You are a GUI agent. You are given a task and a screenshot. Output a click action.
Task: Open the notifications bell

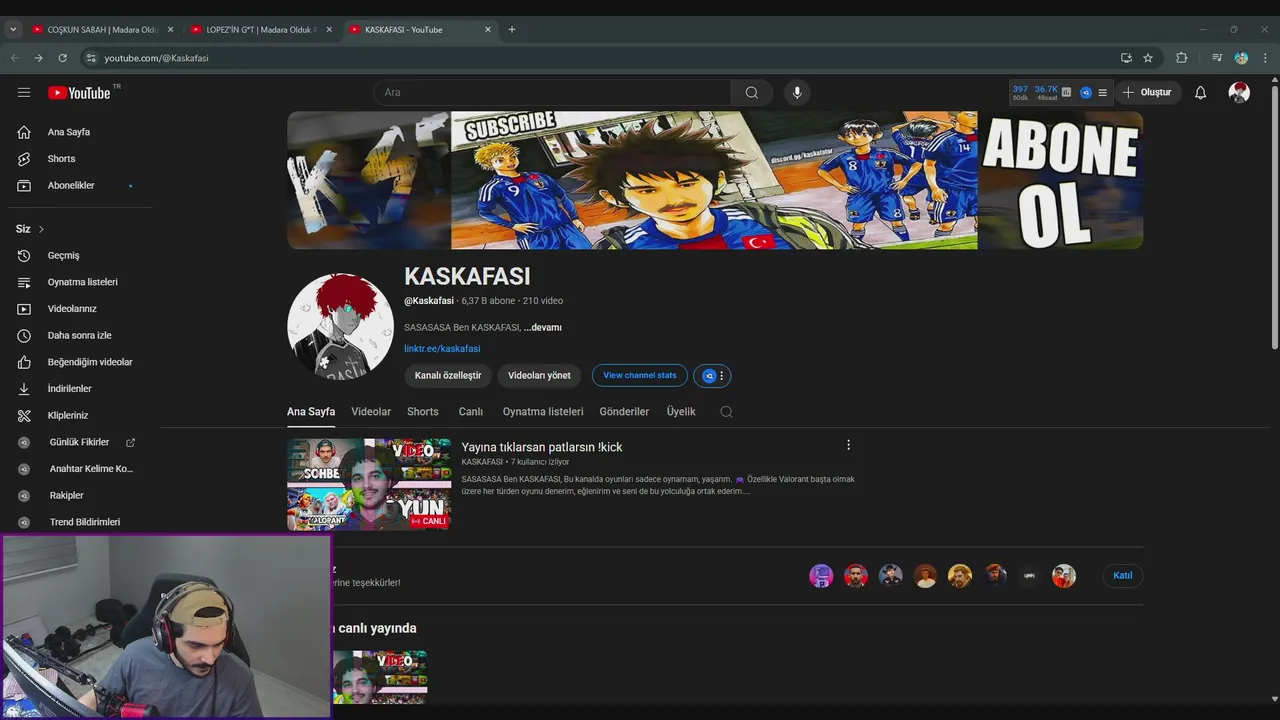(1201, 92)
